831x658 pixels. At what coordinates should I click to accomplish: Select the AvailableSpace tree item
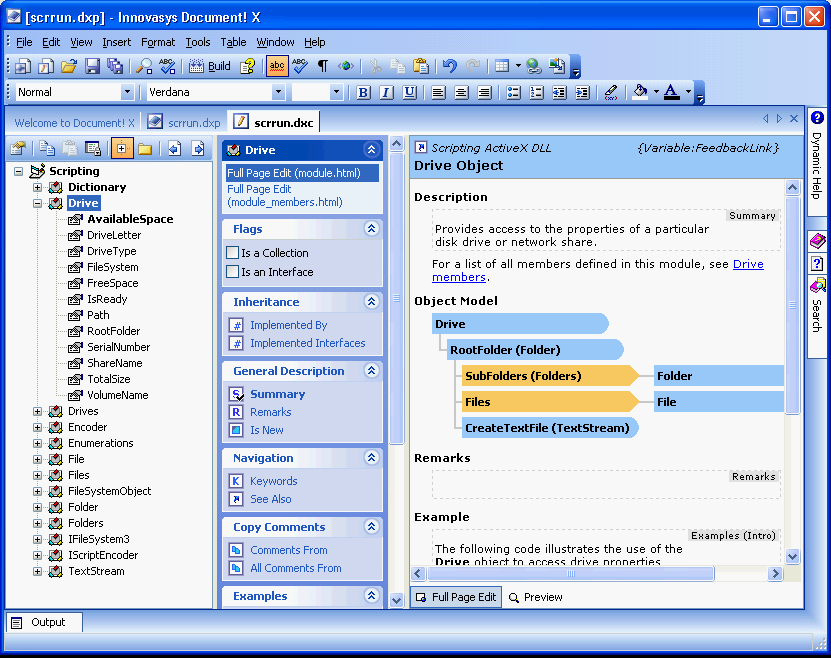pyautogui.click(x=130, y=219)
